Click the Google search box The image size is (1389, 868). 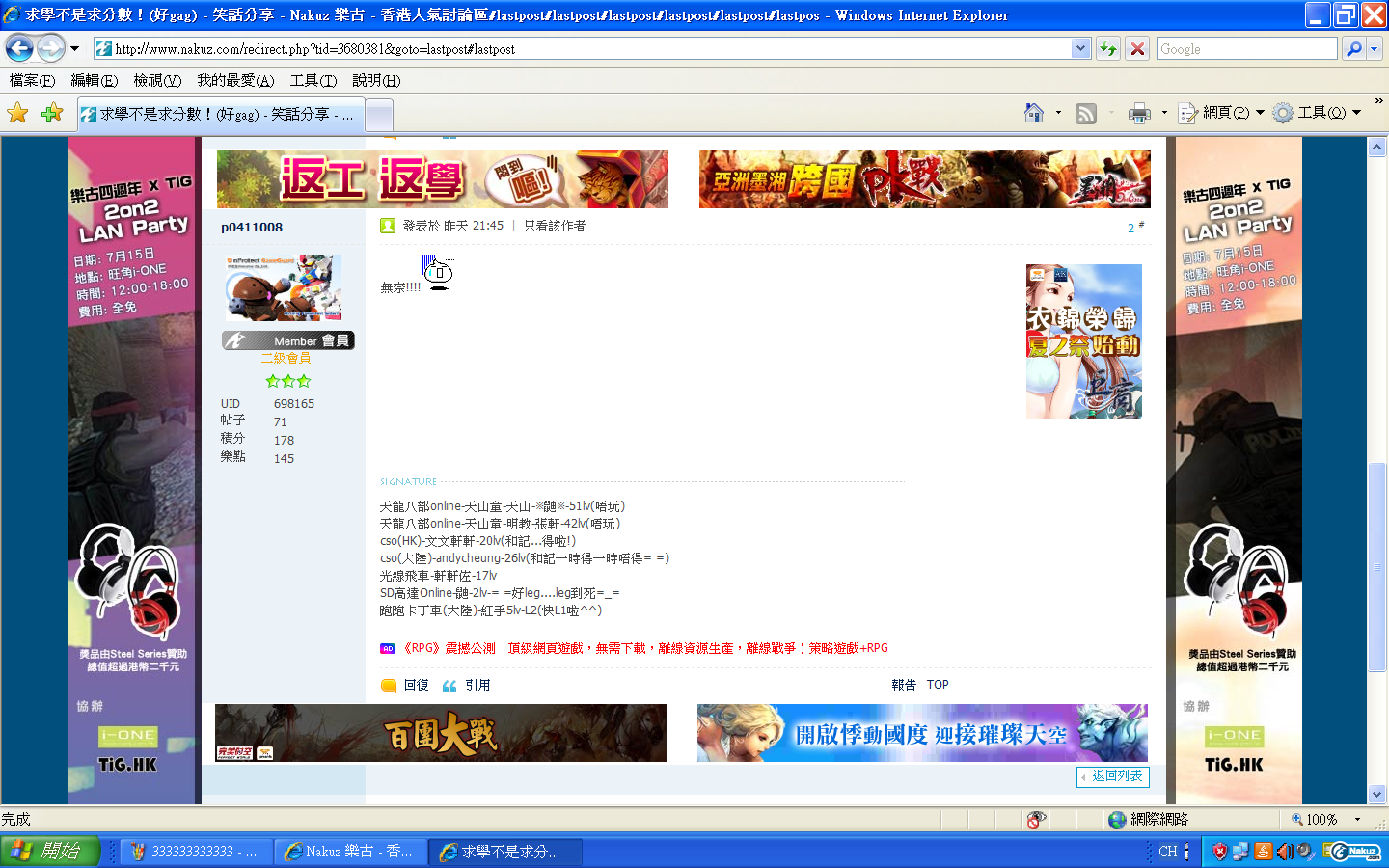1247,48
